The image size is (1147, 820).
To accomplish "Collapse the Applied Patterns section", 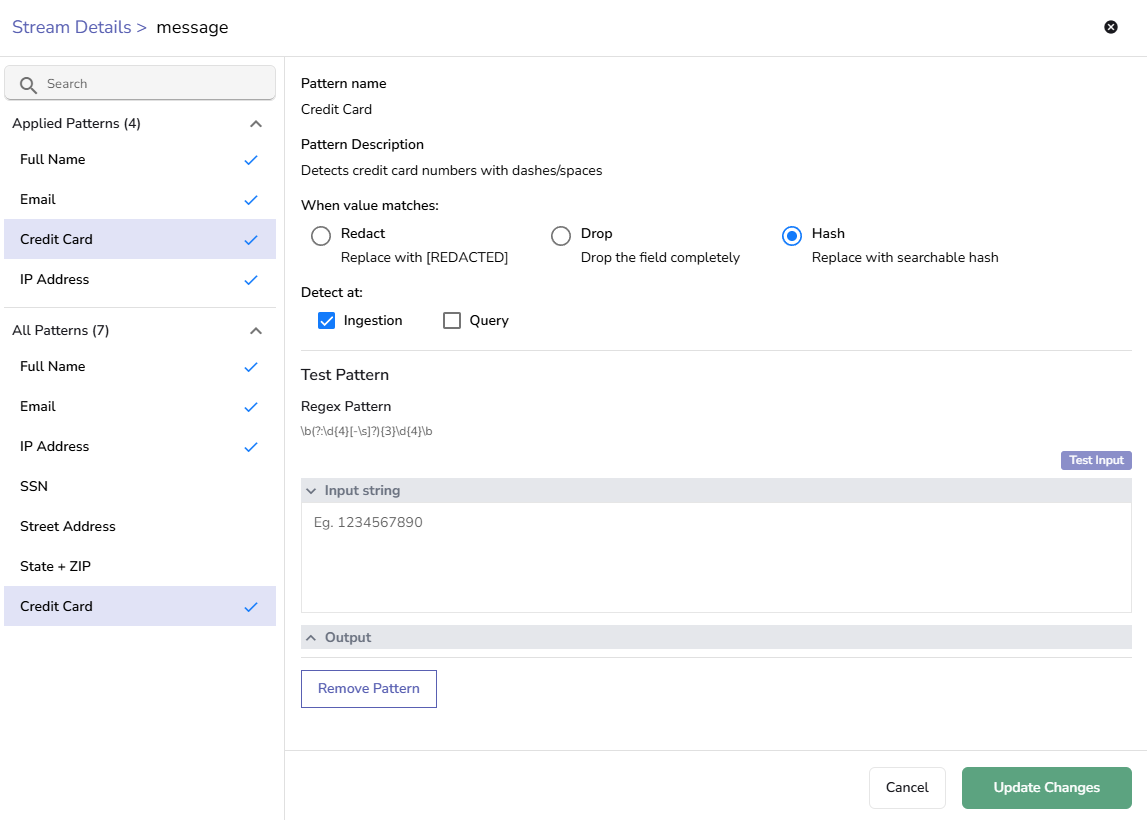I will pos(256,124).
